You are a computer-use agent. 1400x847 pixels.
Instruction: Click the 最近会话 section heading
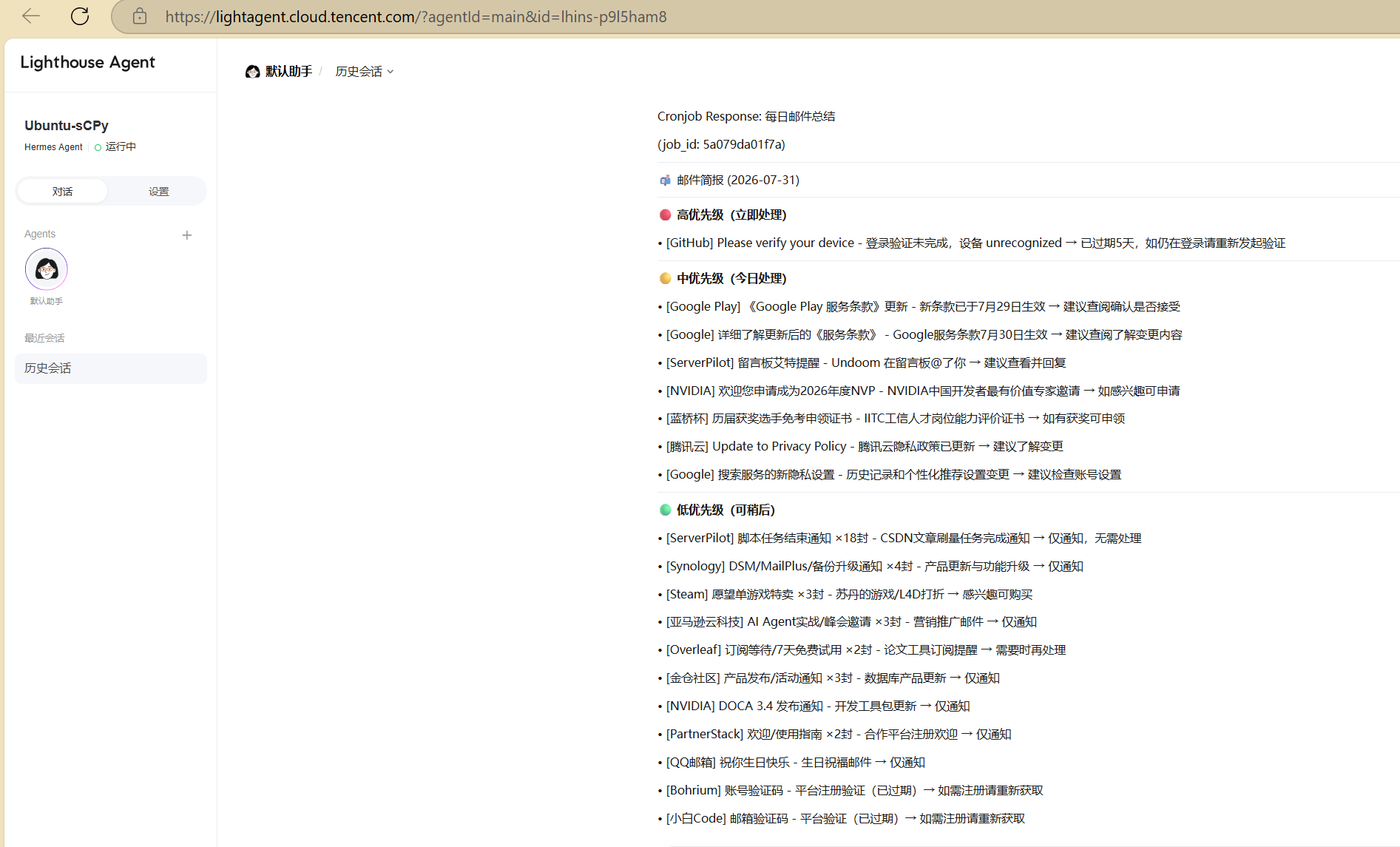(44, 338)
